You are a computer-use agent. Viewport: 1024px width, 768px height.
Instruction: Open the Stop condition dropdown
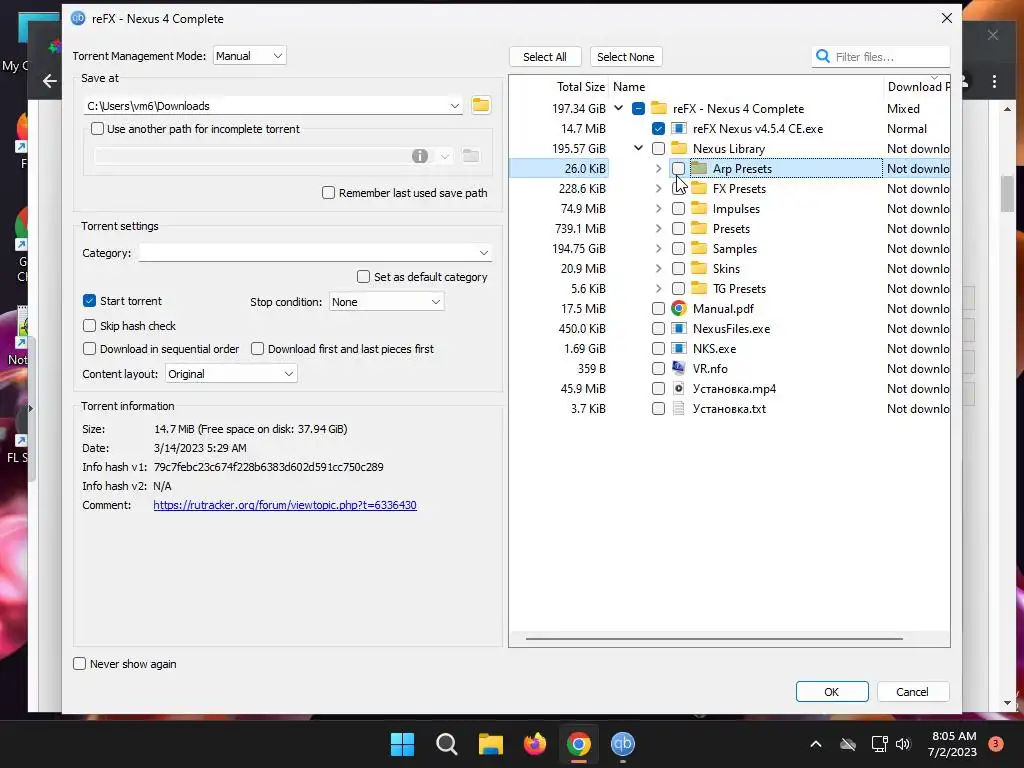386,302
